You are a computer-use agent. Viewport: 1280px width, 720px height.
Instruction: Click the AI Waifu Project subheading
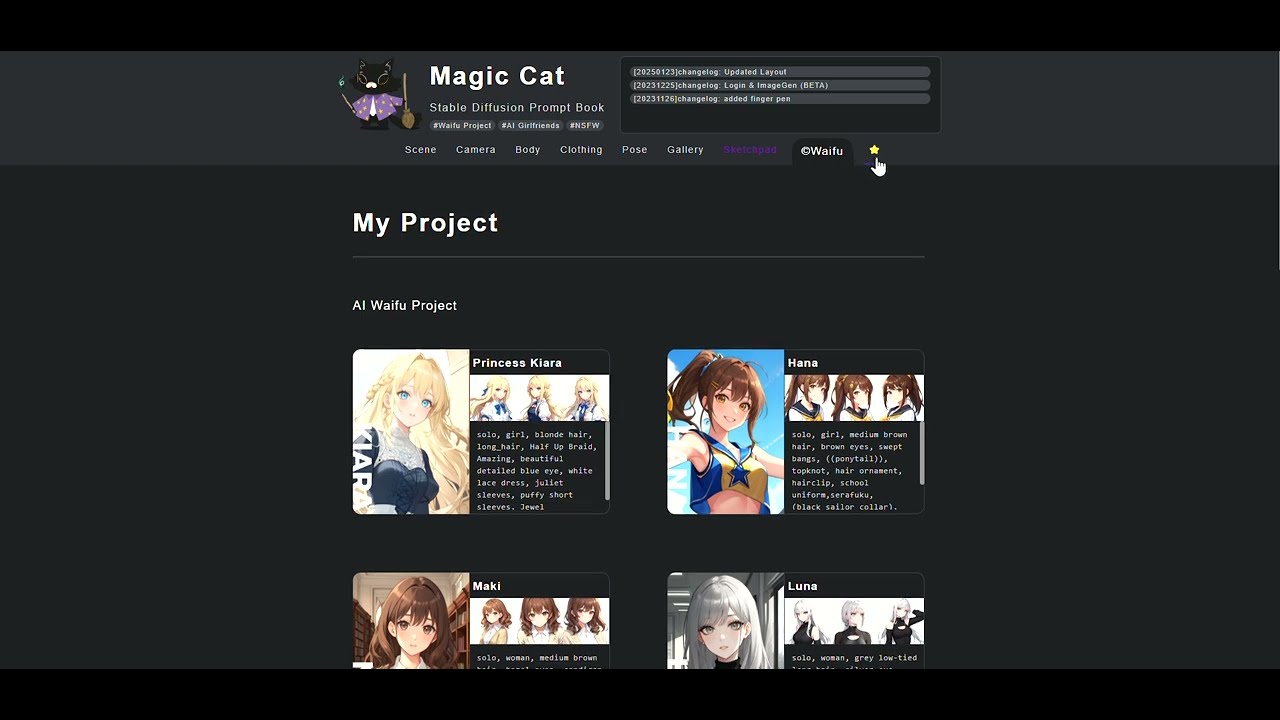[x=405, y=306]
